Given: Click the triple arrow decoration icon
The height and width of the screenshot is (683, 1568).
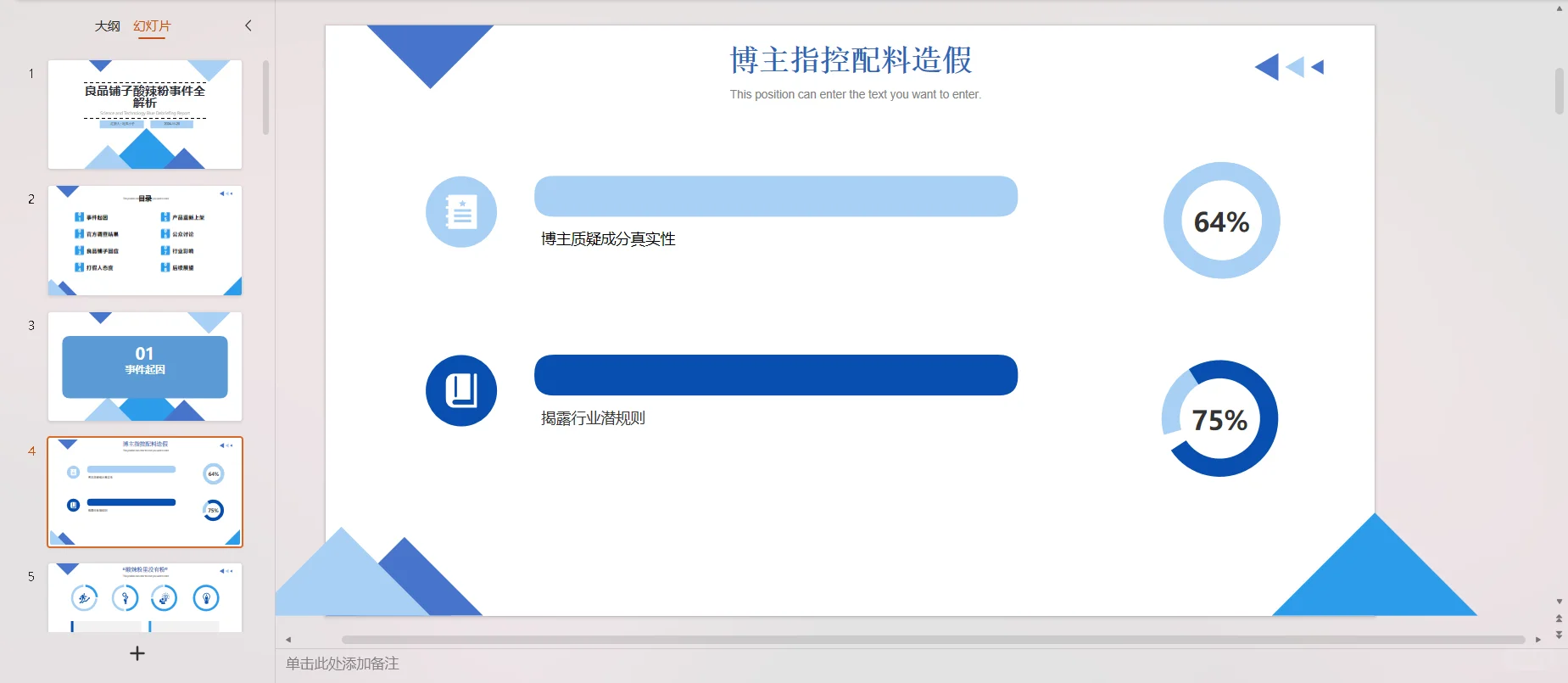Looking at the screenshot, I should [x=1289, y=67].
